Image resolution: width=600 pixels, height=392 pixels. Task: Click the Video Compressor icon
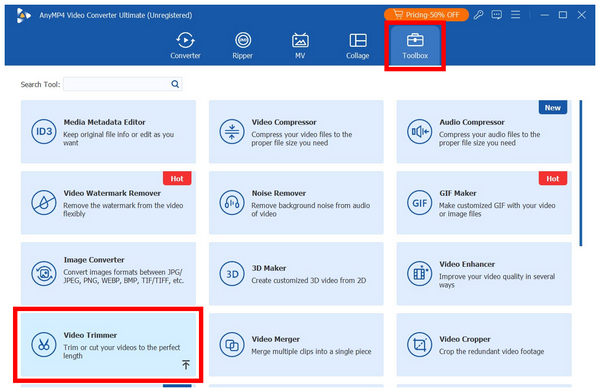pyautogui.click(x=232, y=132)
